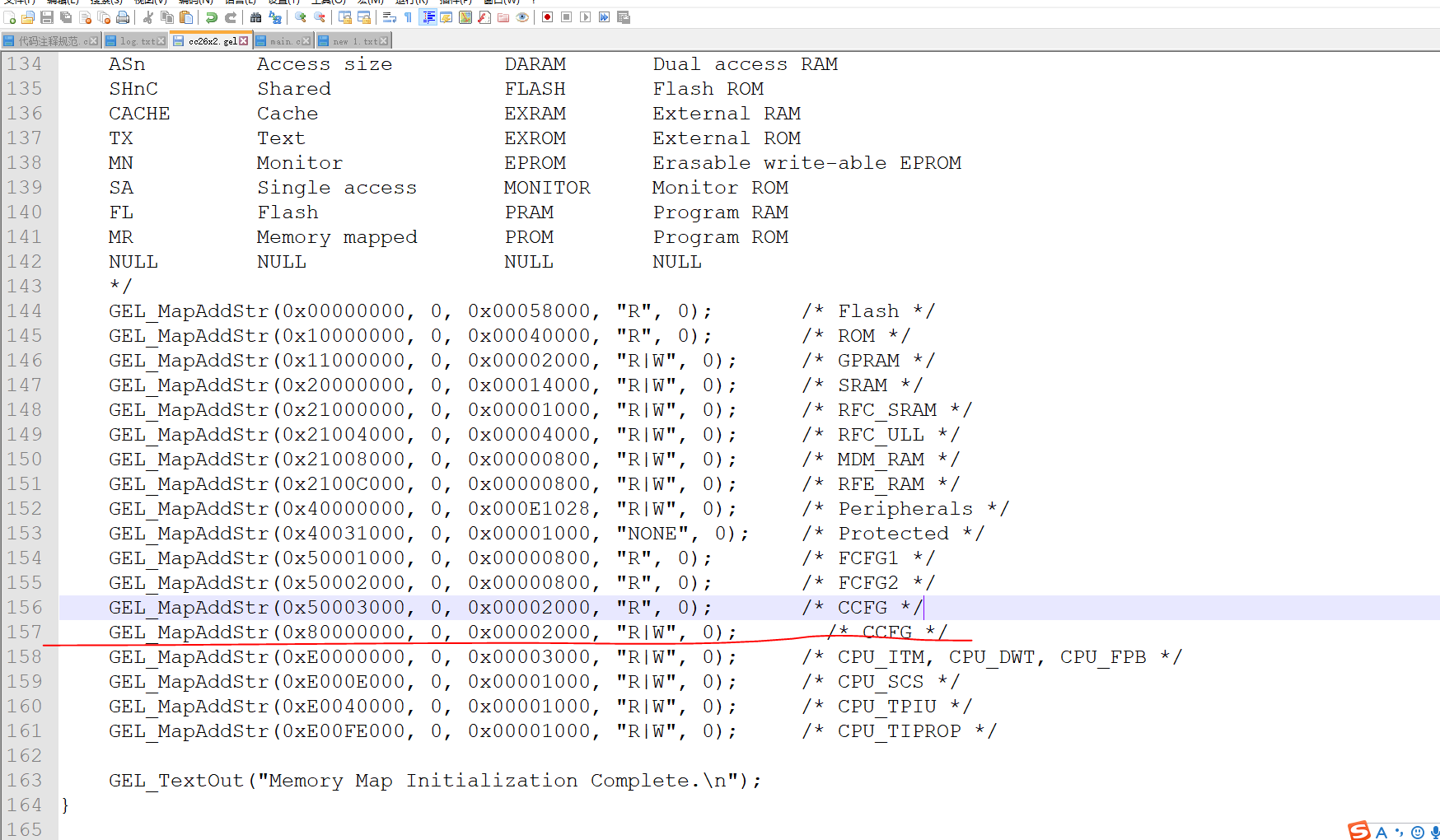Toggle word wrap
1440x840 pixels.
pyautogui.click(x=390, y=17)
